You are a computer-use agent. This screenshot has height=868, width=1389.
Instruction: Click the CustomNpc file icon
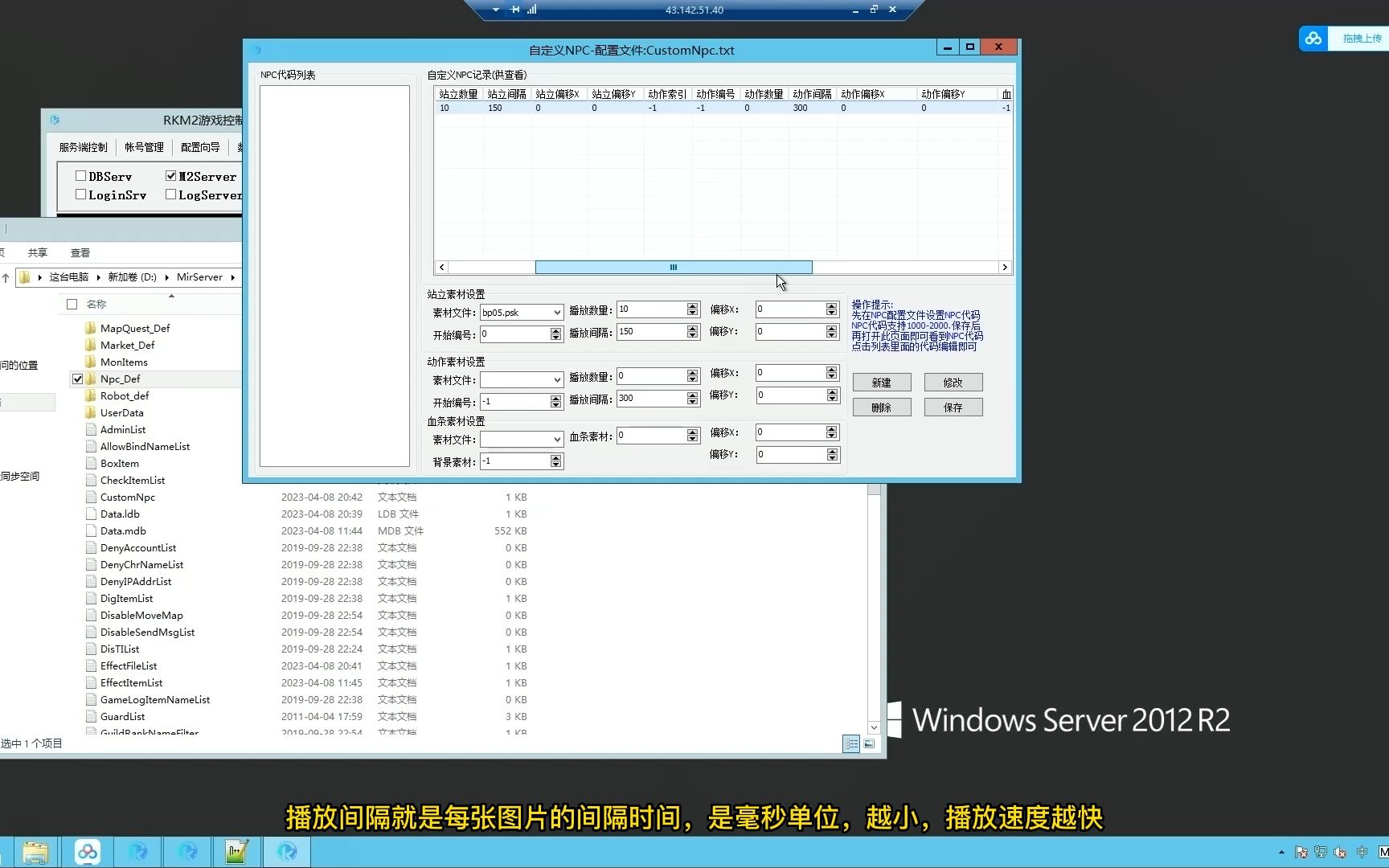coord(91,497)
